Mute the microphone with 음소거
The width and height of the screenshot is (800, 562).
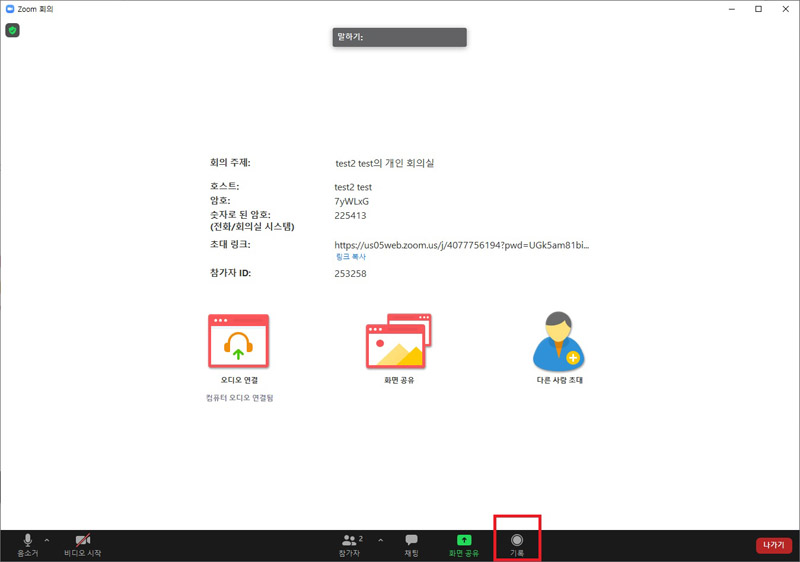click(x=27, y=545)
